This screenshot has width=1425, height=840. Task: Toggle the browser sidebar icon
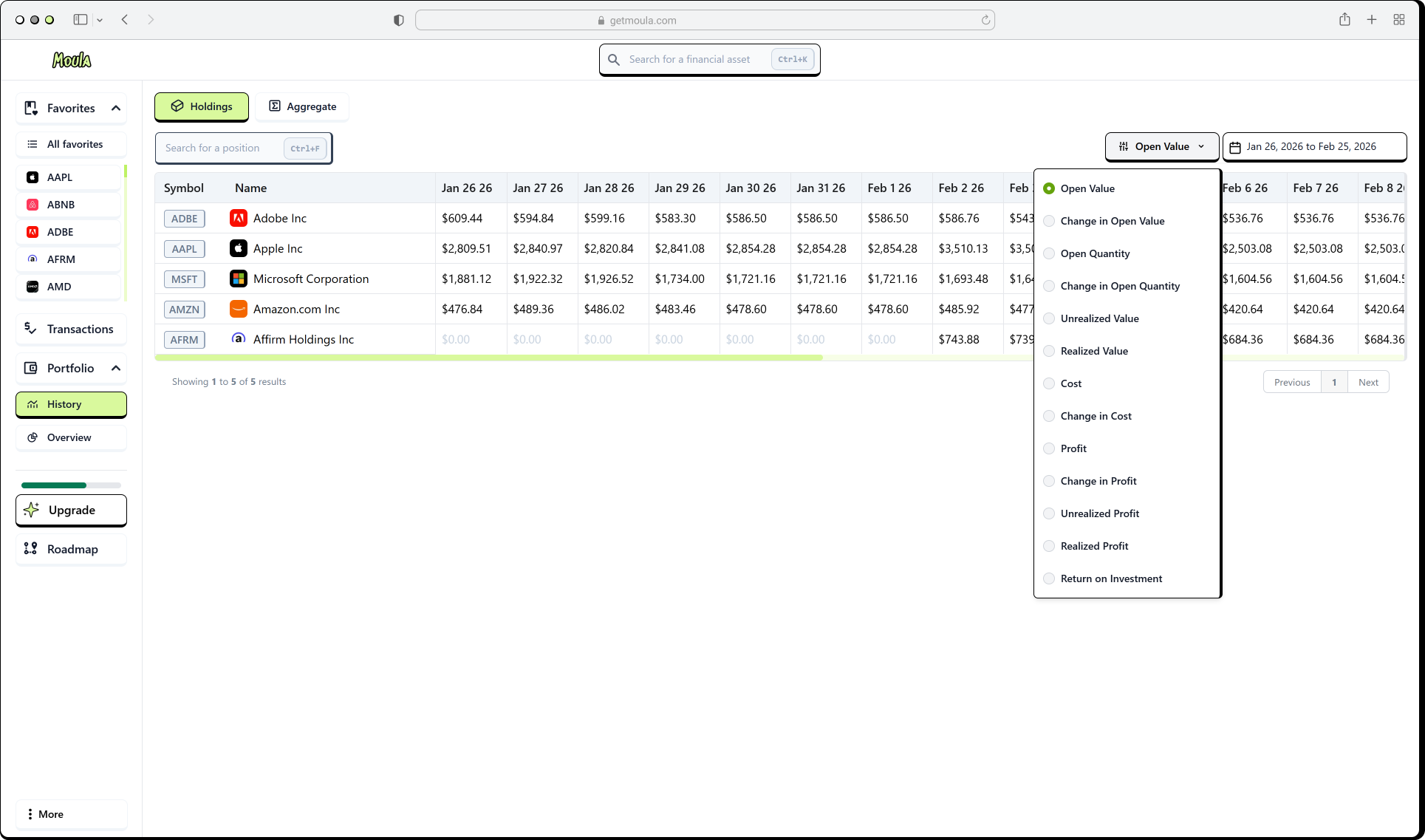(81, 20)
